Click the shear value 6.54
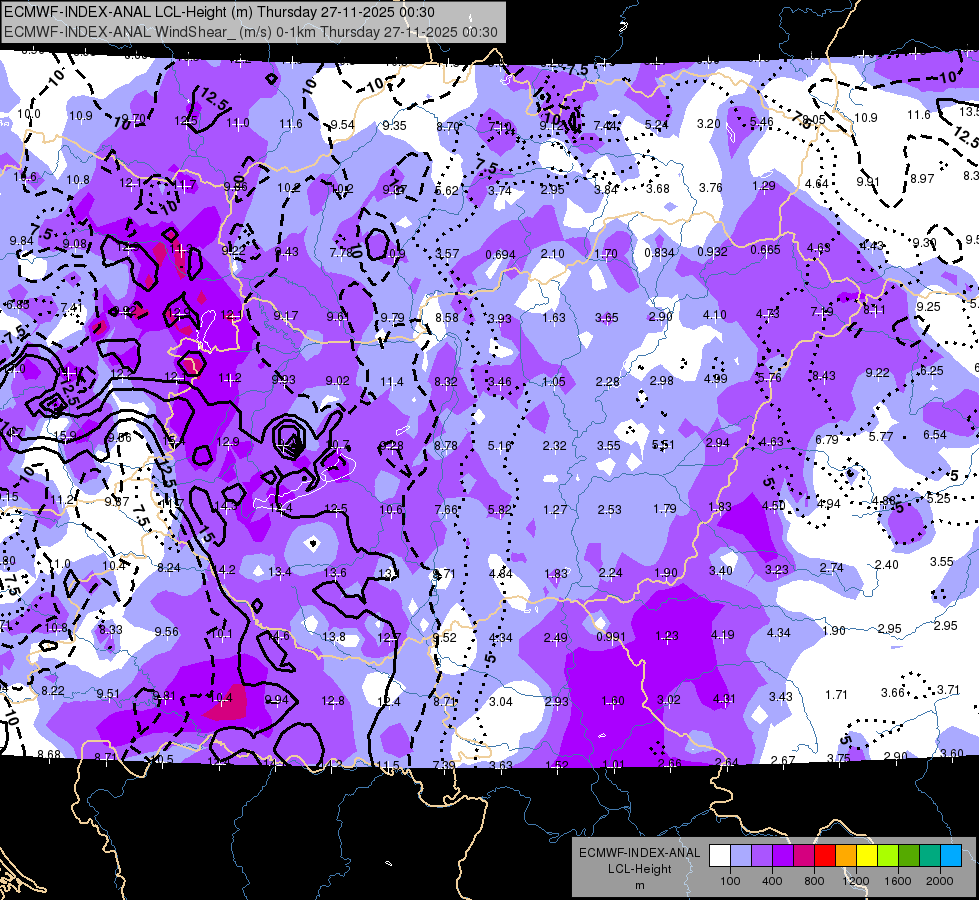979x900 pixels. click(x=935, y=434)
